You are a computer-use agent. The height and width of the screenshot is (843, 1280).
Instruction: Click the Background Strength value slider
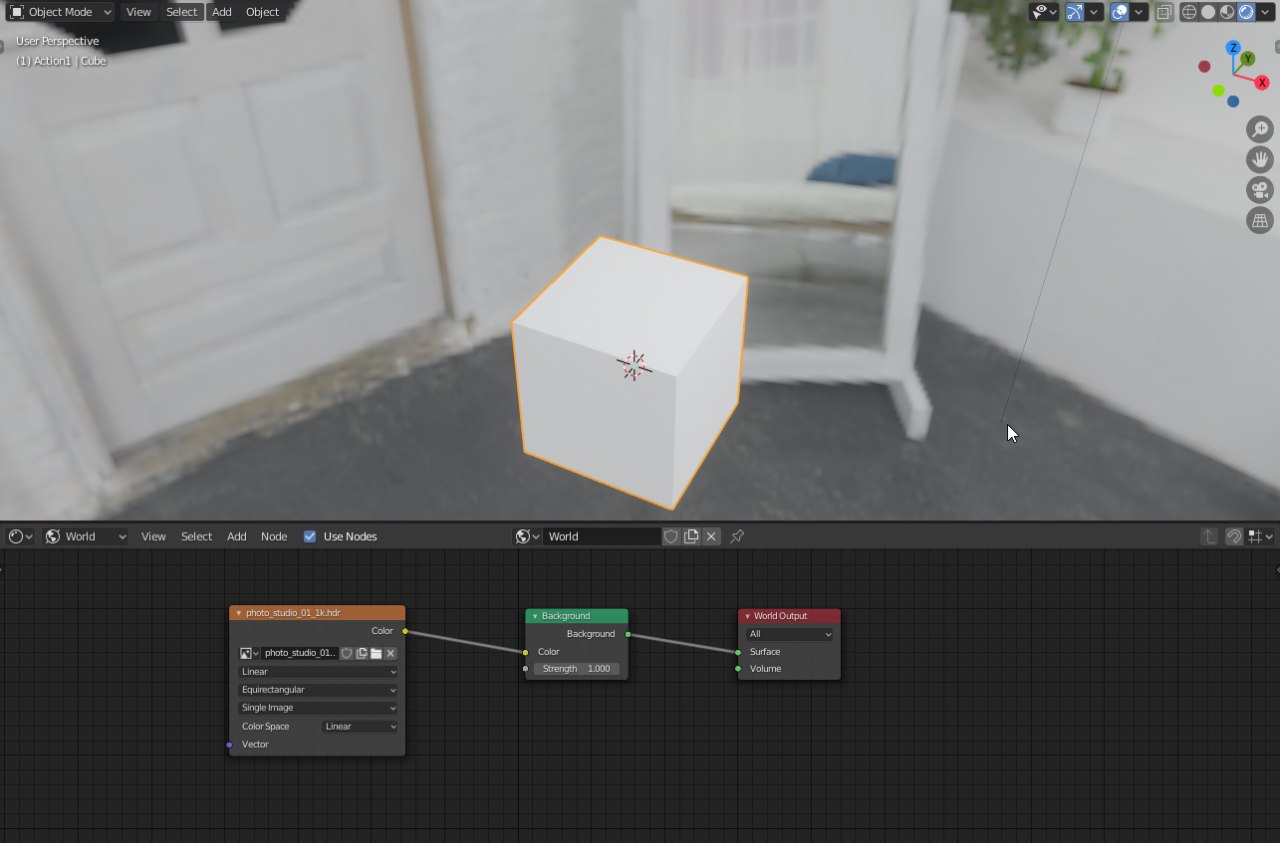point(576,669)
